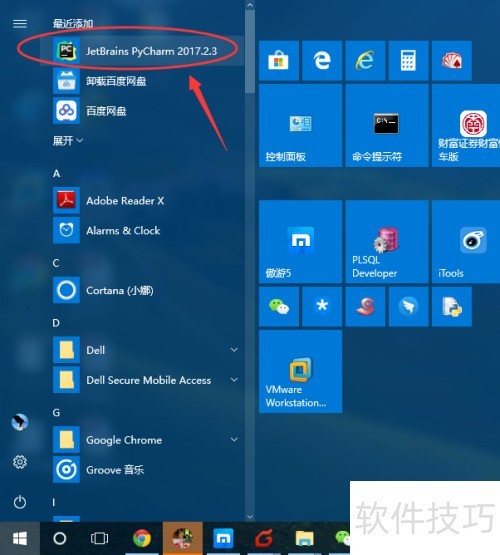Click the app list scrollbar down arrow

250,517
